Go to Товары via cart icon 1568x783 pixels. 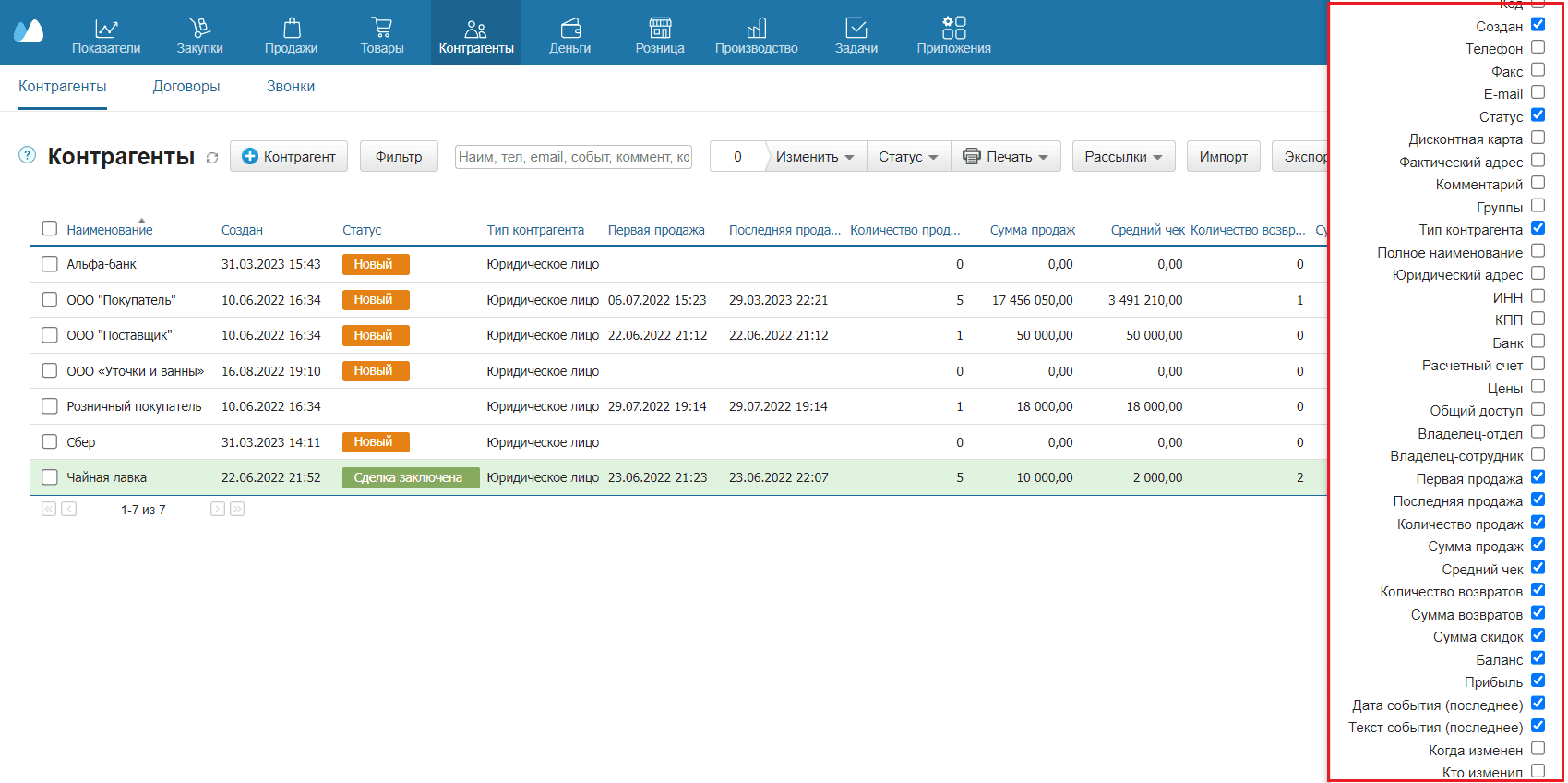381,28
